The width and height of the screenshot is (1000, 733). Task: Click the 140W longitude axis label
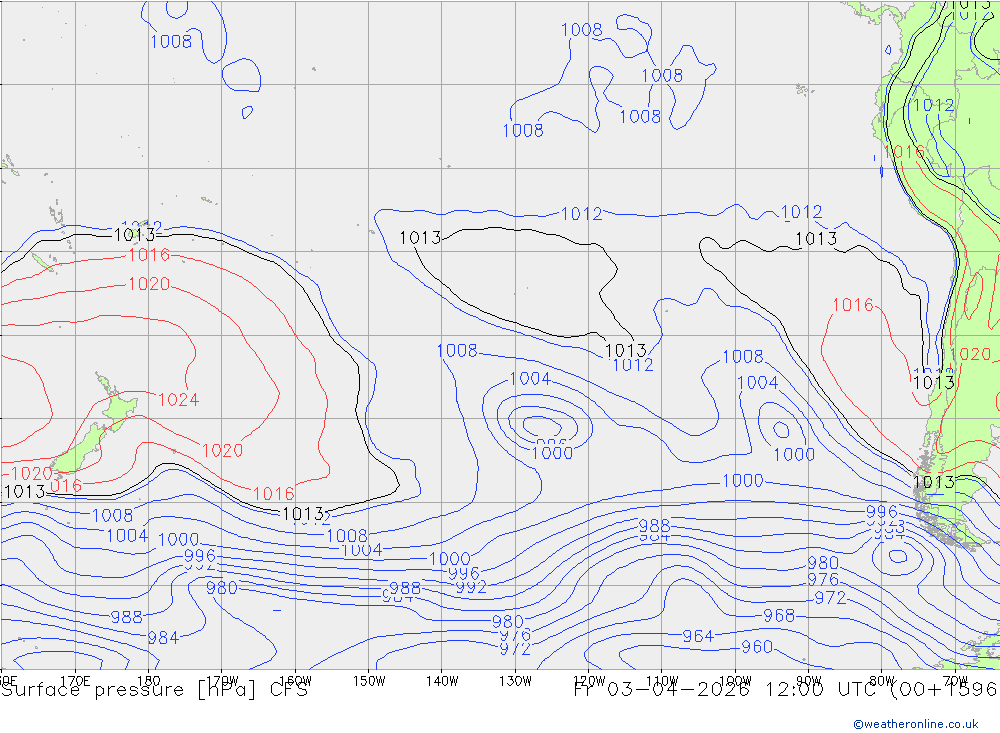point(442,681)
